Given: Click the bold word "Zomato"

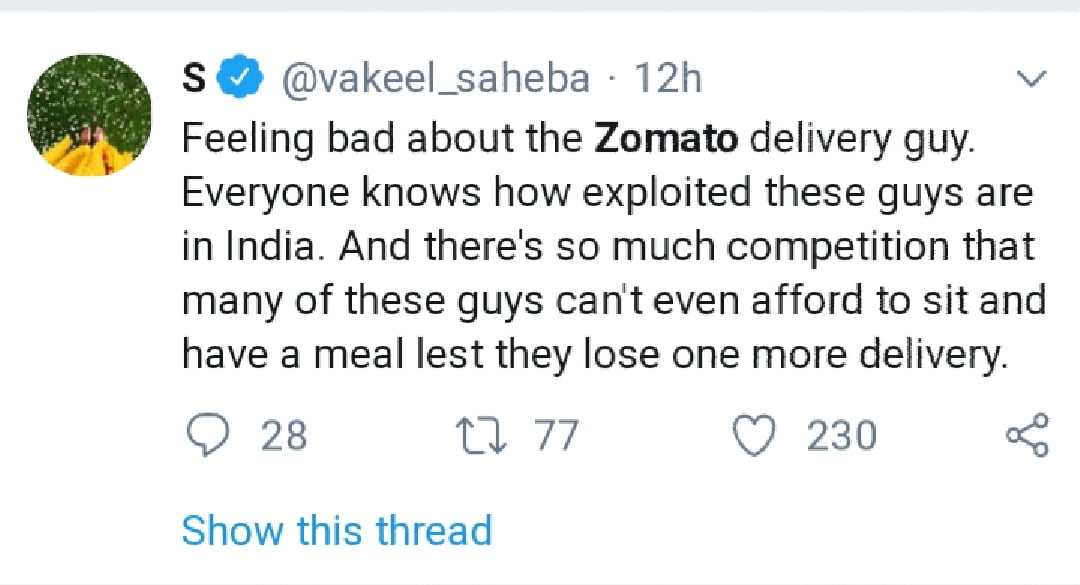Looking at the screenshot, I should tap(666, 138).
